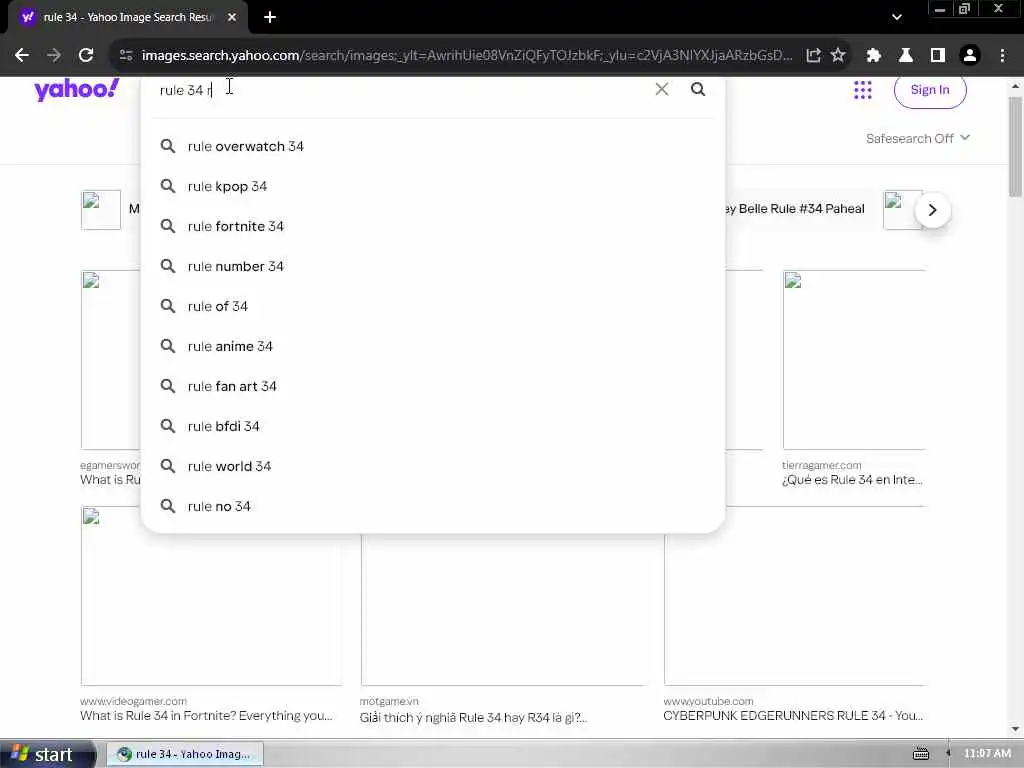Choose the rule no 34 suggestion
Image resolution: width=1024 pixels, height=768 pixels.
click(432, 506)
